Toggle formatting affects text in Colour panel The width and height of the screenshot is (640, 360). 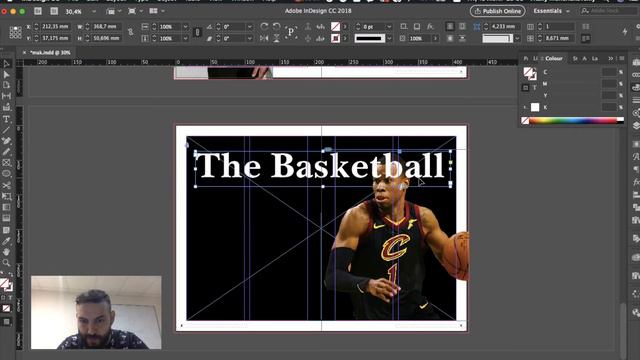click(534, 87)
